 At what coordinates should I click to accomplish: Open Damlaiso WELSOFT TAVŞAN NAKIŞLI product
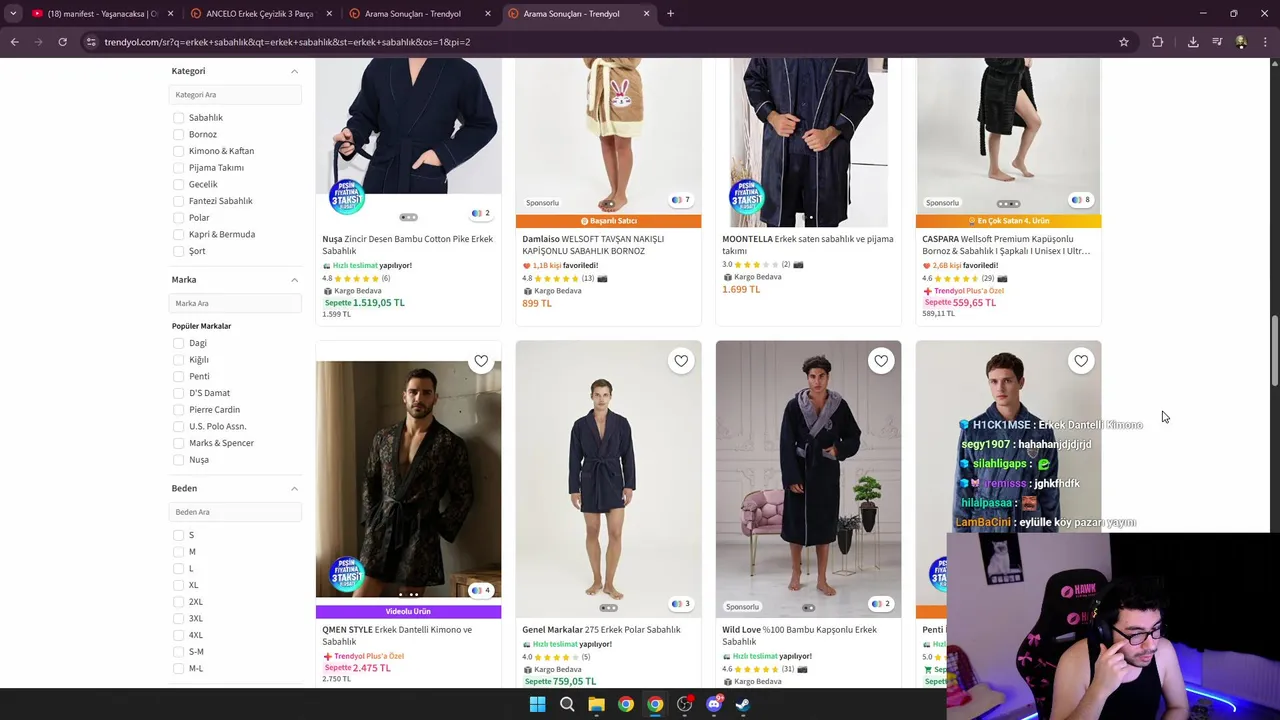coord(593,245)
